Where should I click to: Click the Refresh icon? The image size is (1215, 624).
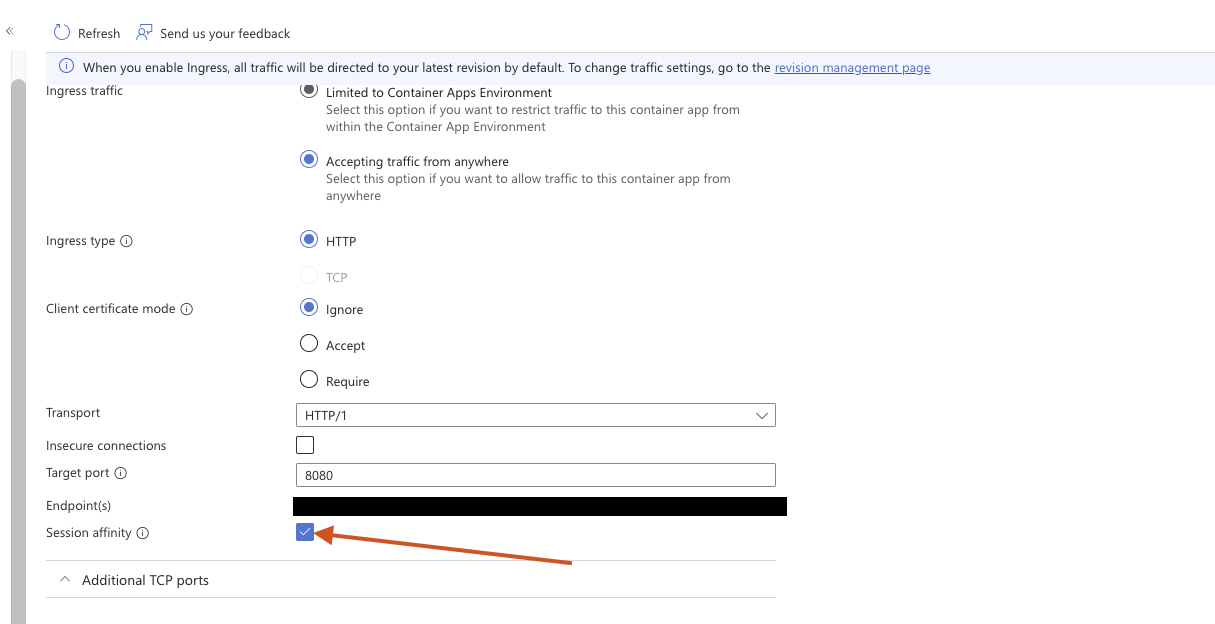tap(62, 33)
